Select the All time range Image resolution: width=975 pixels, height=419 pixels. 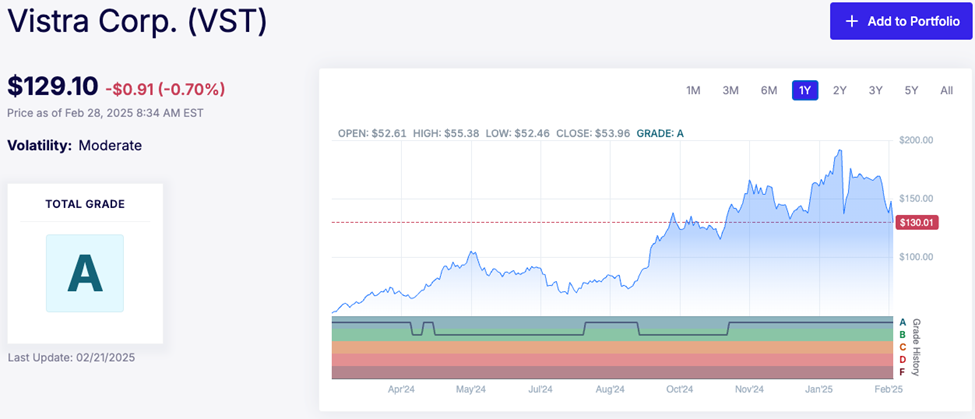click(946, 91)
